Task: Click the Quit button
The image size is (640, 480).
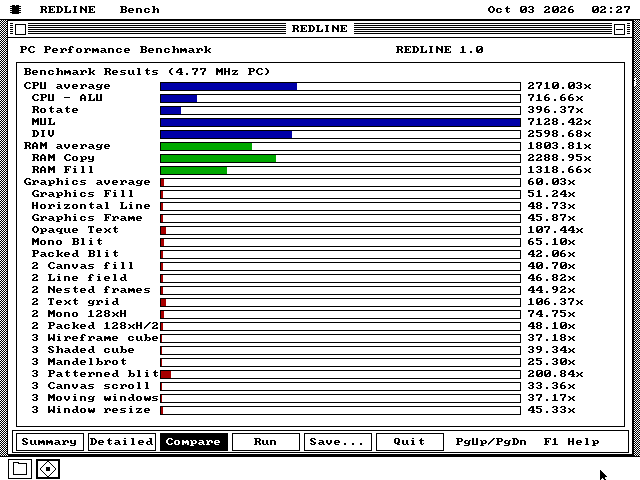Action: [x=409, y=442]
